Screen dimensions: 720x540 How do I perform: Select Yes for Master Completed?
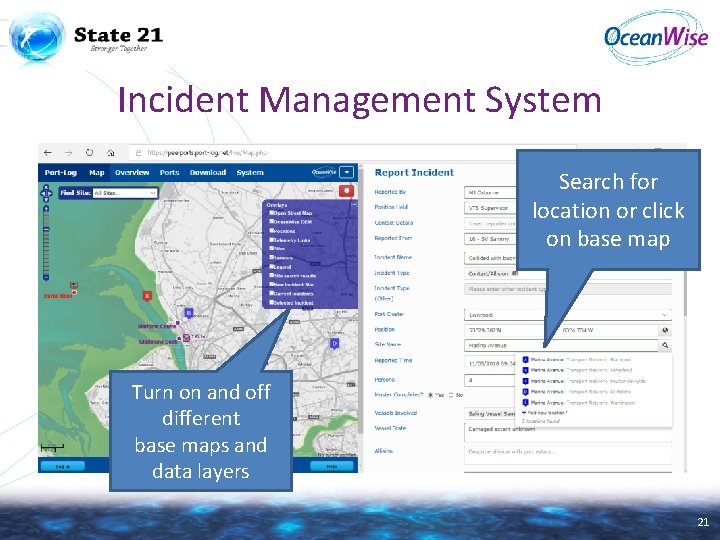pos(431,395)
